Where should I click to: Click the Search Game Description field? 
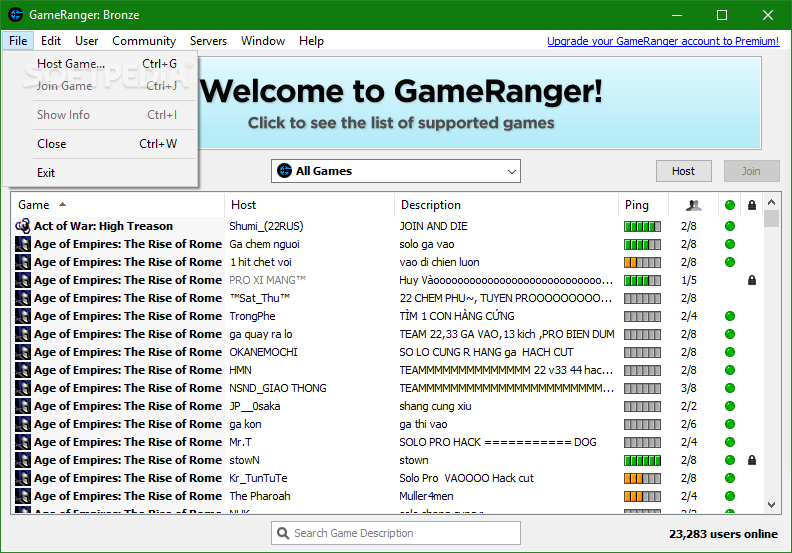tap(395, 533)
